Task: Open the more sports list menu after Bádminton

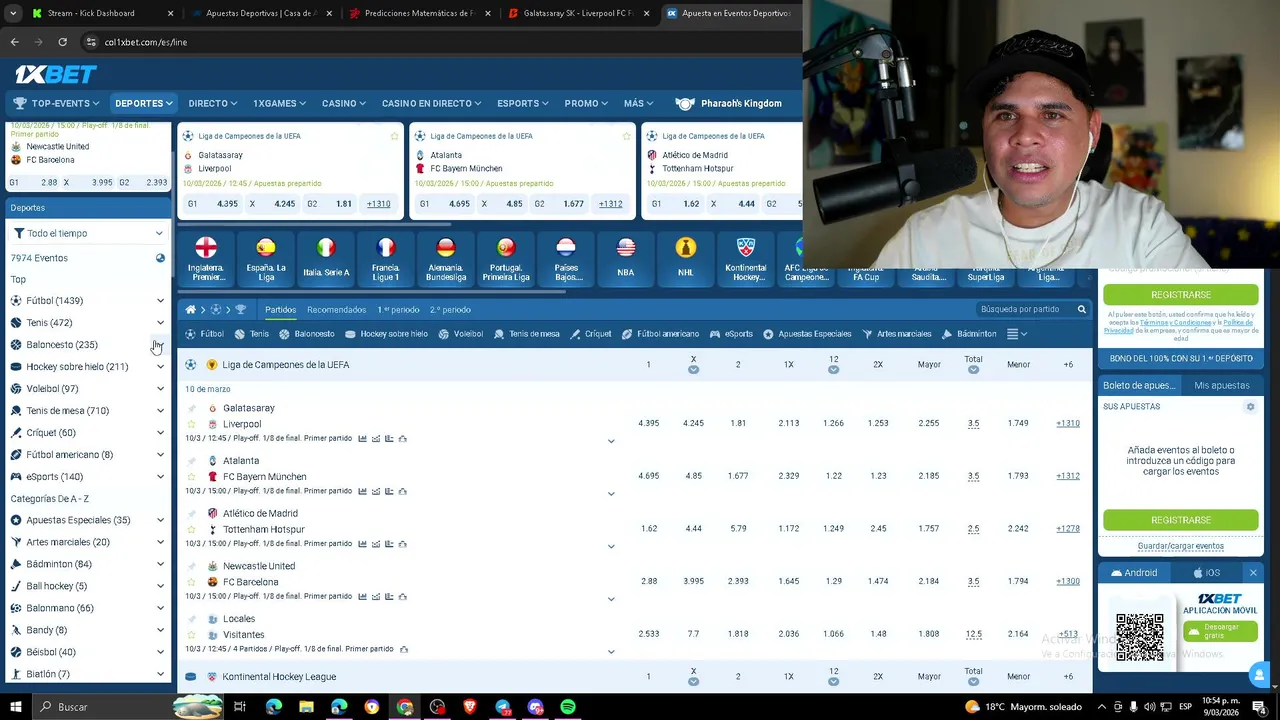Action: pyautogui.click(x=1016, y=334)
